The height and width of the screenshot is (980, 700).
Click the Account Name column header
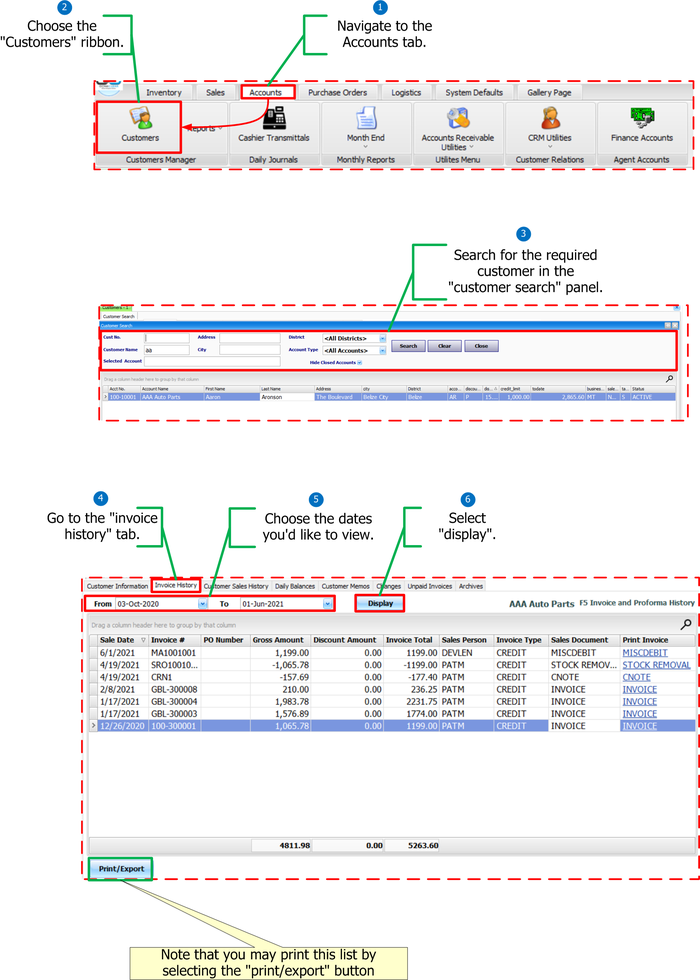[x=172, y=389]
